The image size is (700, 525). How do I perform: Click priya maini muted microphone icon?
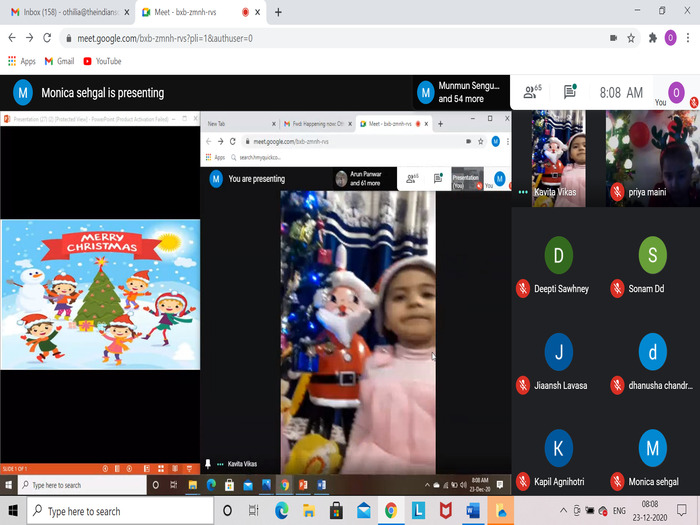tap(617, 192)
